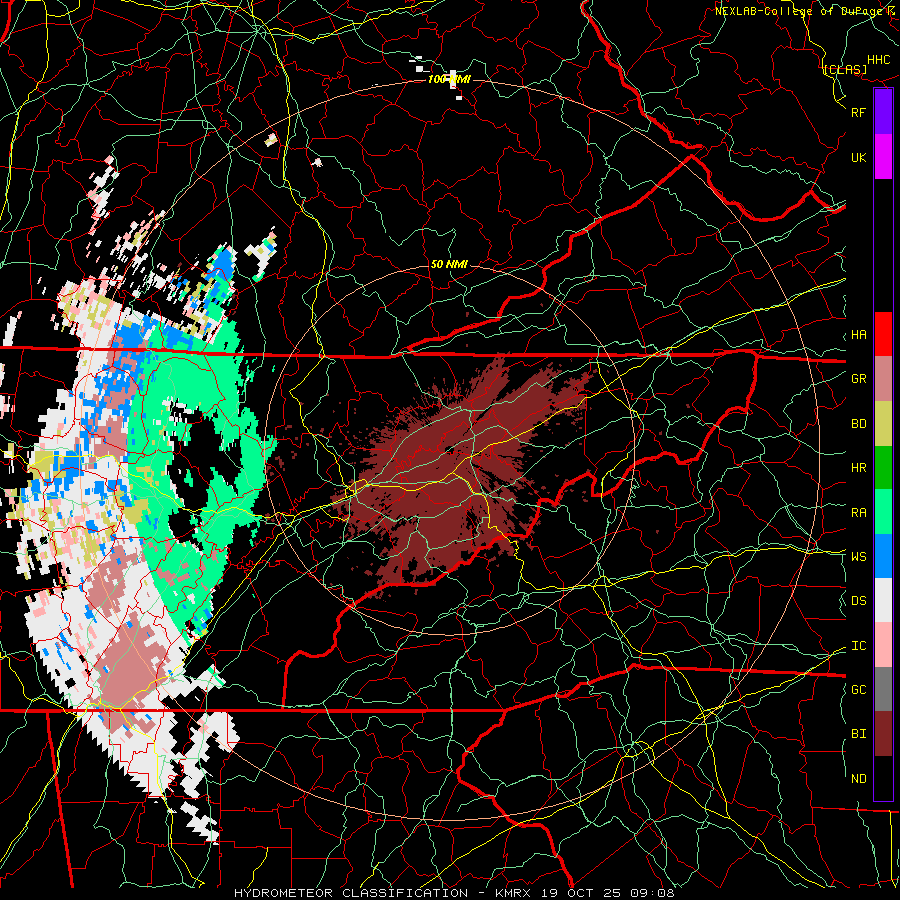
Task: Click the UK legend label
Action: [x=859, y=157]
